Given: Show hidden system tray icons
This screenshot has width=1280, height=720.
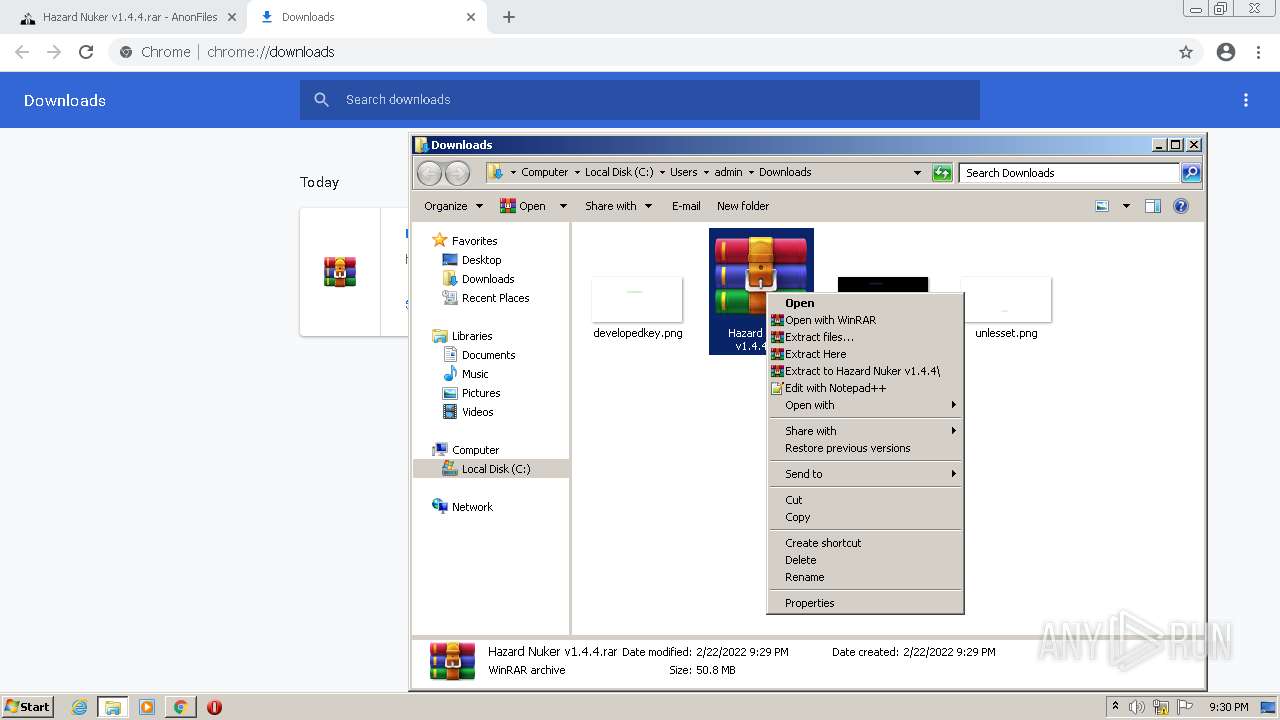Looking at the screenshot, I should point(1116,707).
